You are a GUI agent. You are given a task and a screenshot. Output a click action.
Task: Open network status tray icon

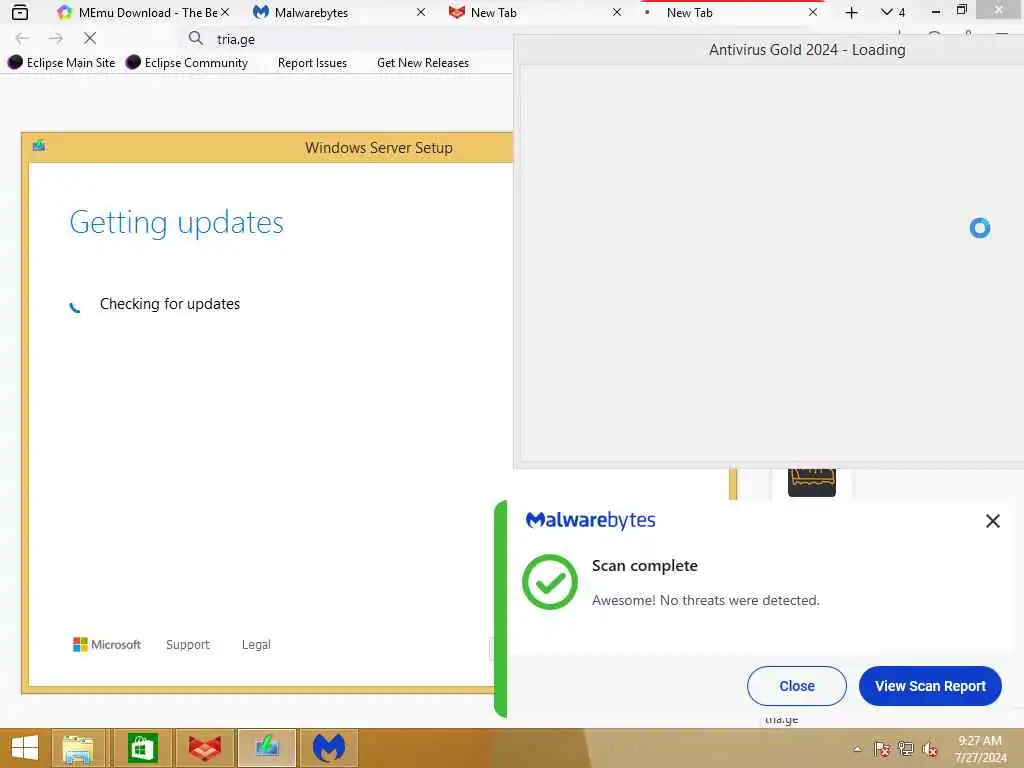point(906,749)
